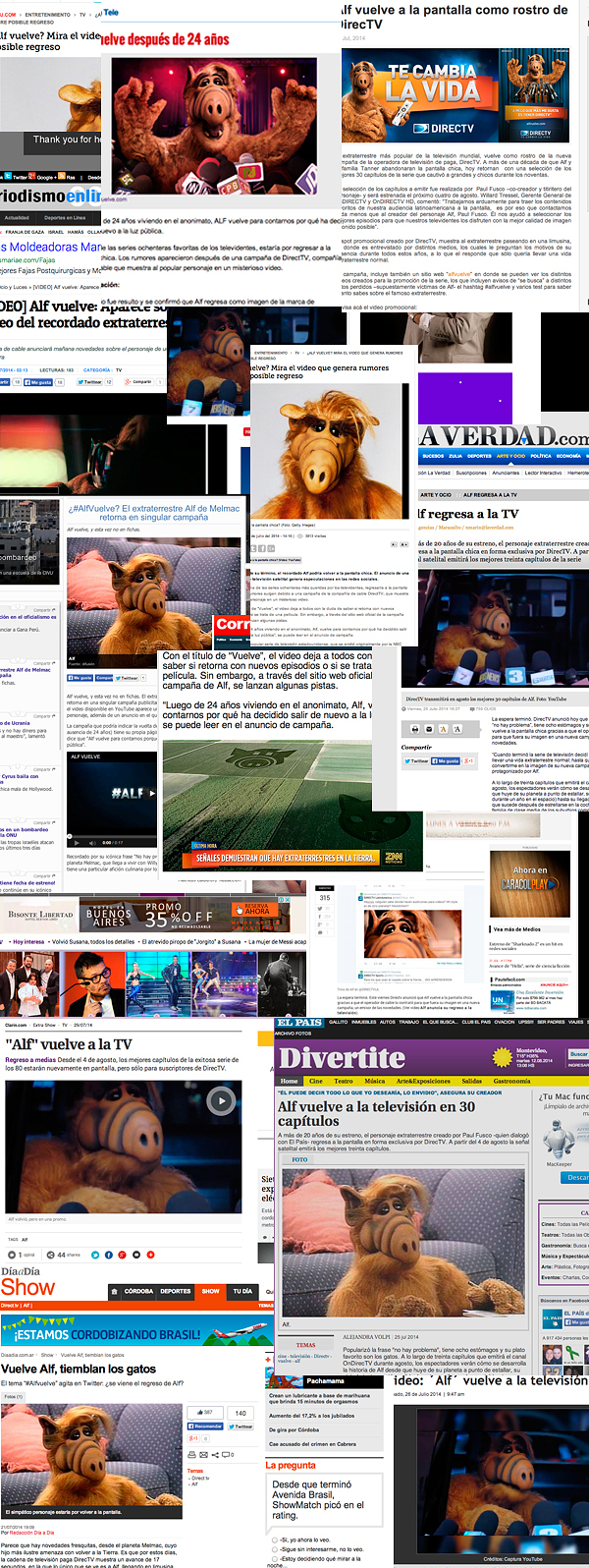Open the TU DÍA menu on Día a Día

coord(242,1291)
